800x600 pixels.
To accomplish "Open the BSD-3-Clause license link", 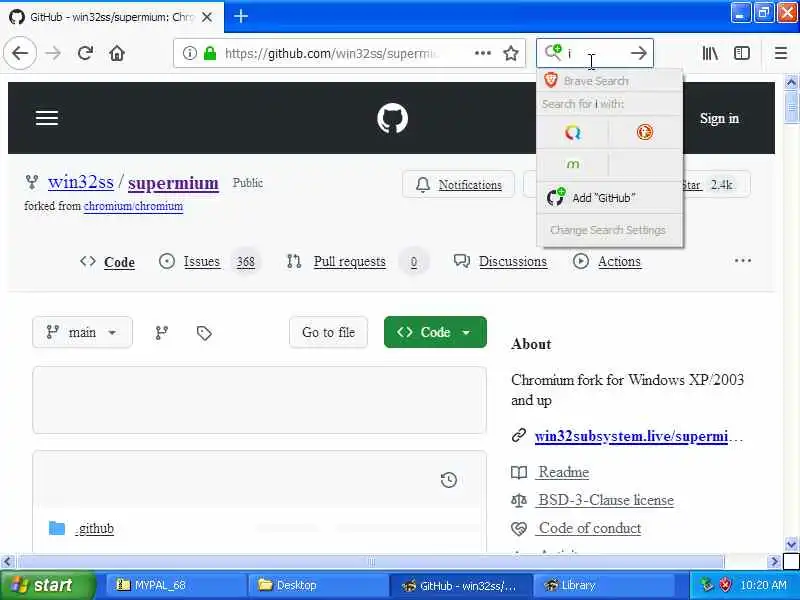I will 606,500.
